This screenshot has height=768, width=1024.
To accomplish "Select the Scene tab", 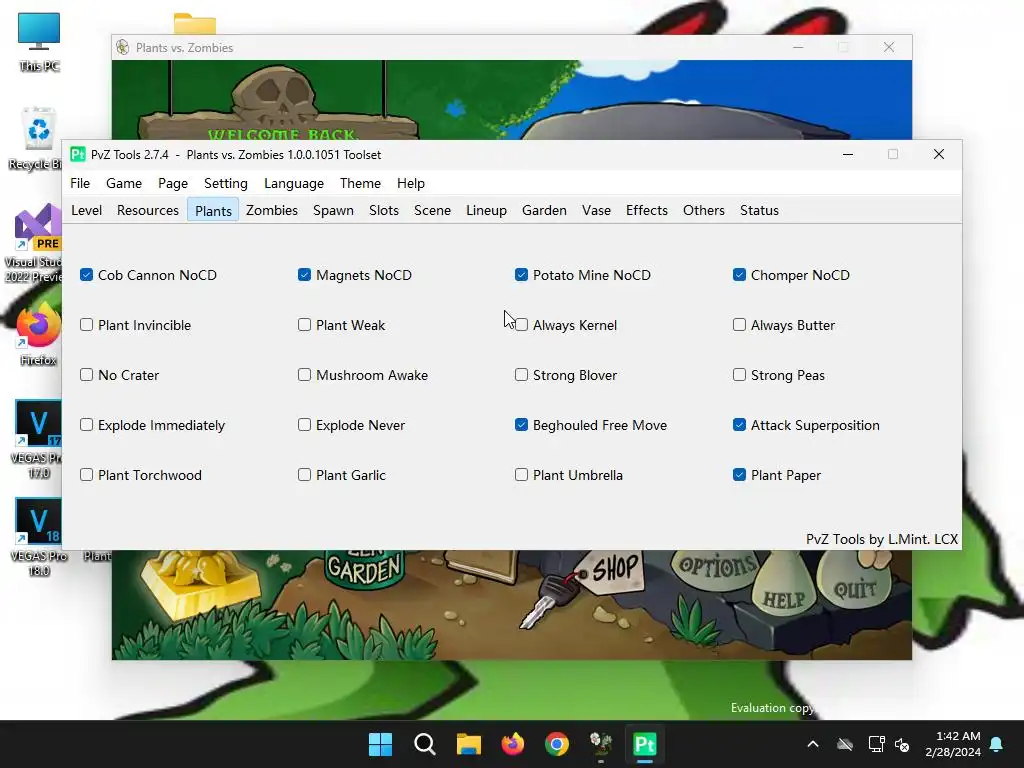I will (x=432, y=210).
